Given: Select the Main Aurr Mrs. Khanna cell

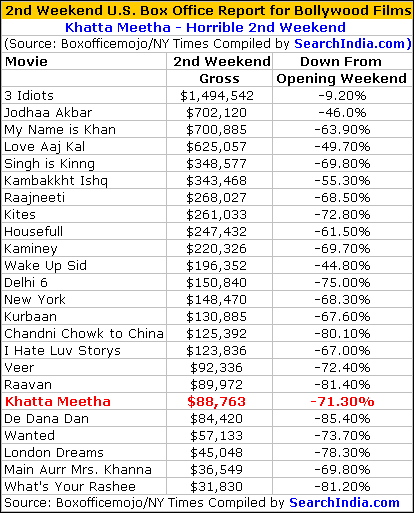Looking at the screenshot, I should pos(84,470).
